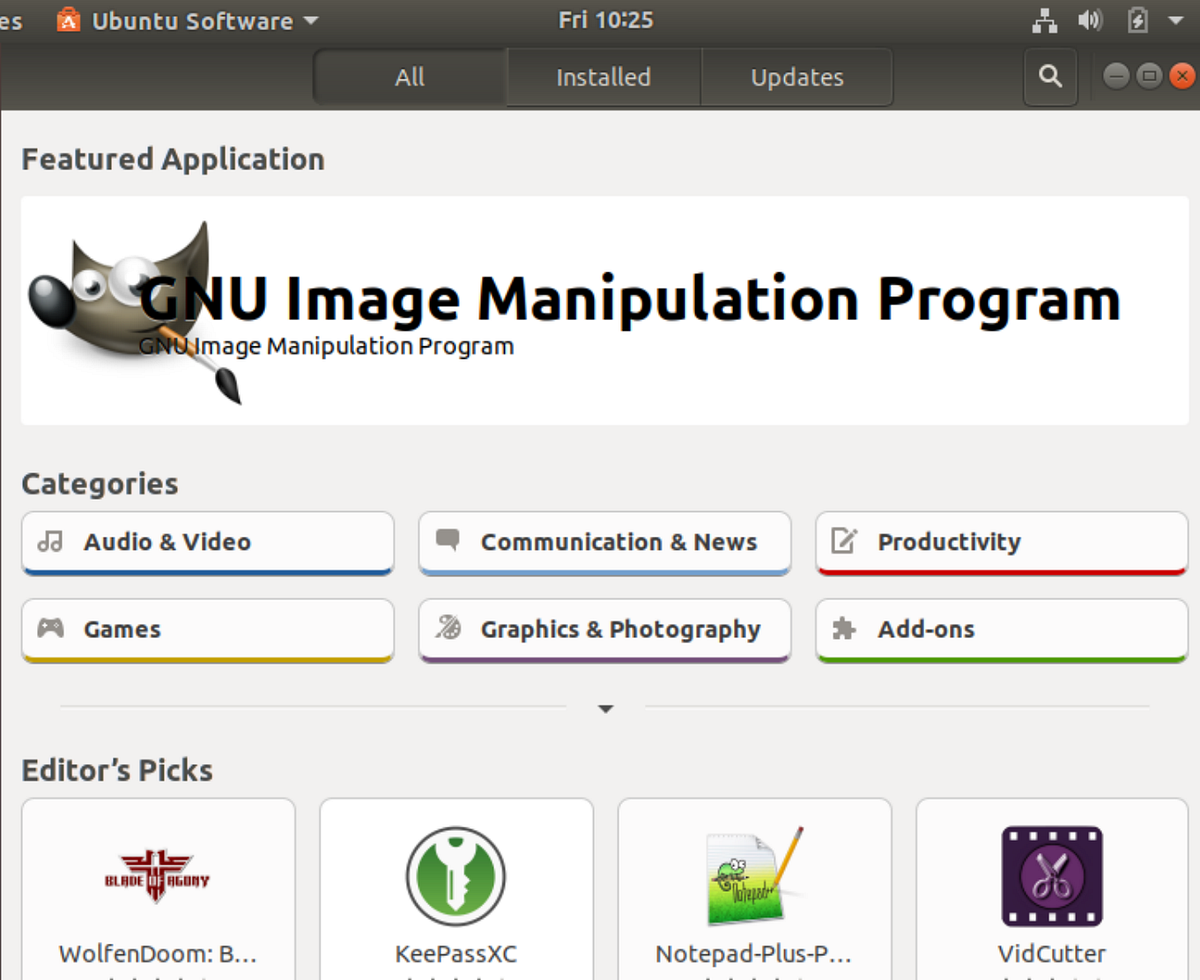Click the volume icon in the system tray
The height and width of the screenshot is (980, 1200).
pyautogui.click(x=1091, y=19)
